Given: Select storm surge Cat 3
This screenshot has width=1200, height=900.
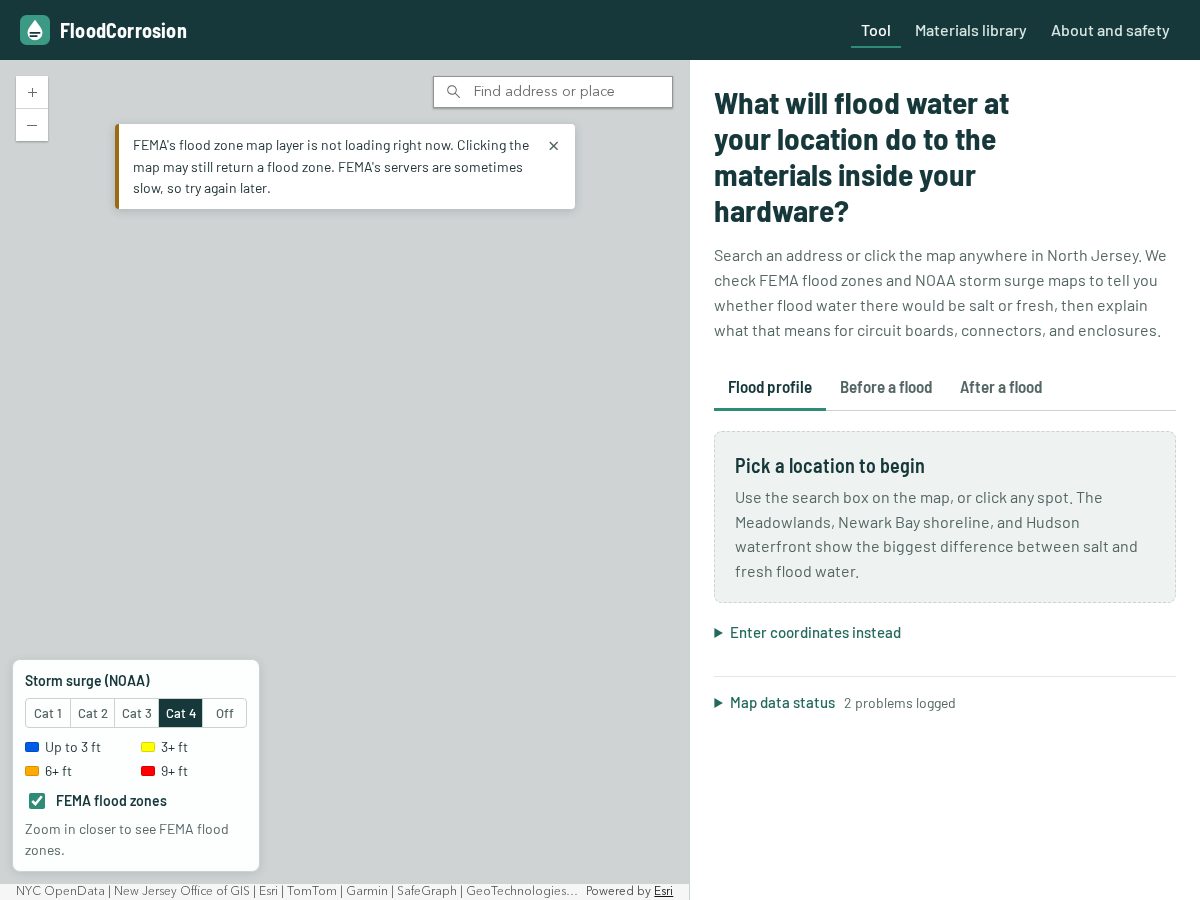Looking at the screenshot, I should pyautogui.click(x=137, y=713).
